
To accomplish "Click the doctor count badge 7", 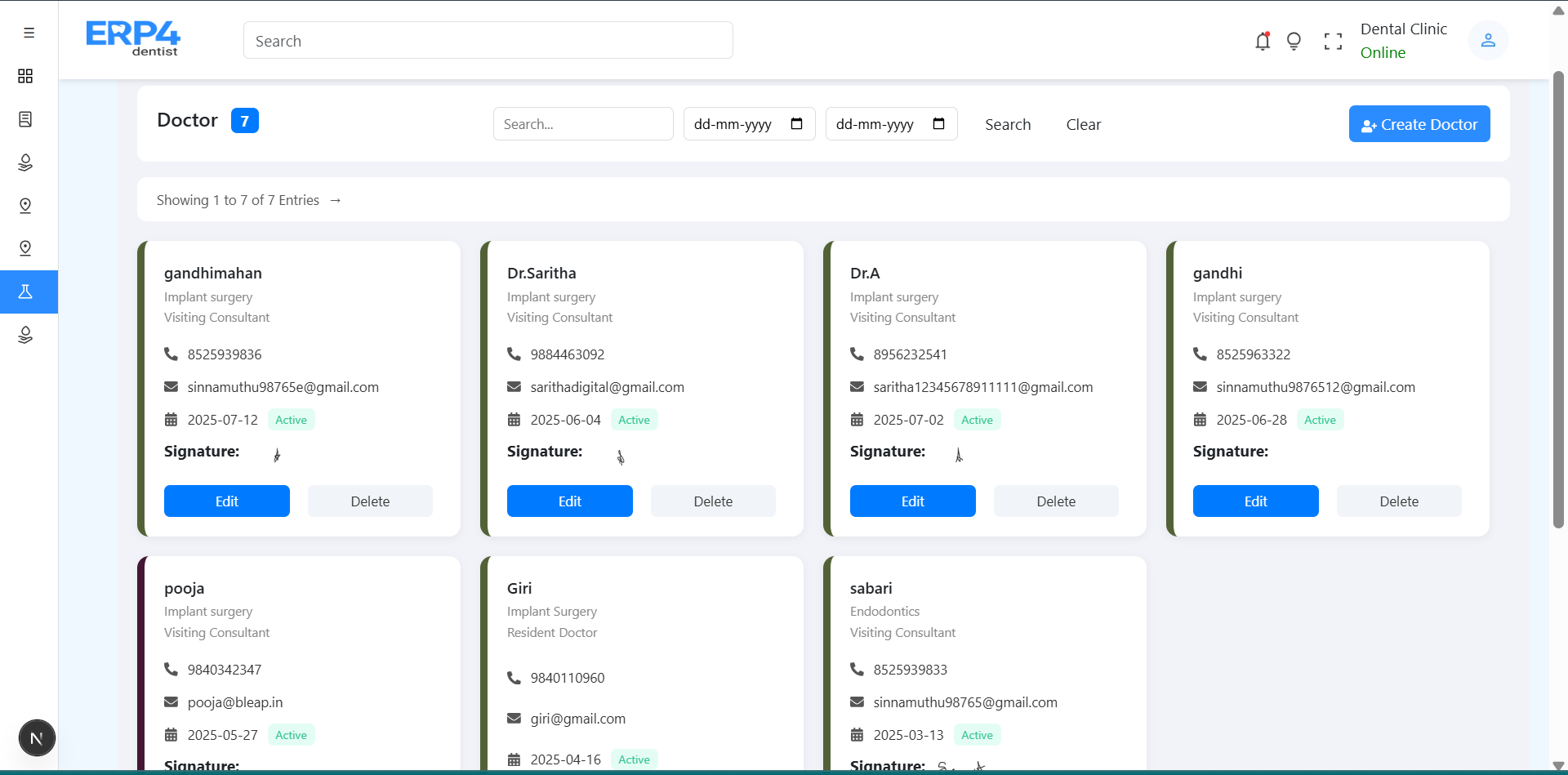I will coord(245,120).
